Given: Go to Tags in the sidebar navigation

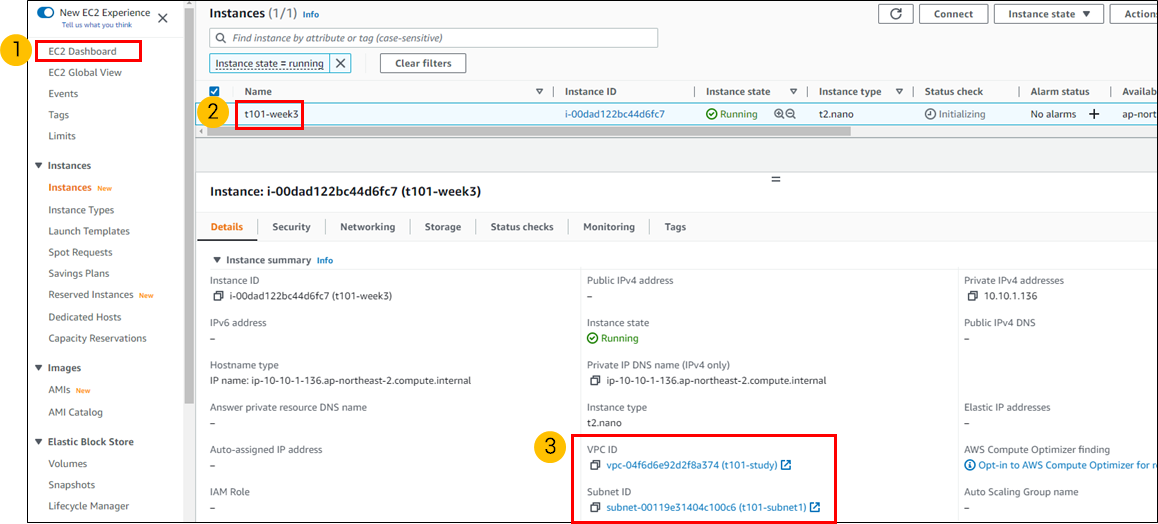Looking at the screenshot, I should pyautogui.click(x=58, y=115).
